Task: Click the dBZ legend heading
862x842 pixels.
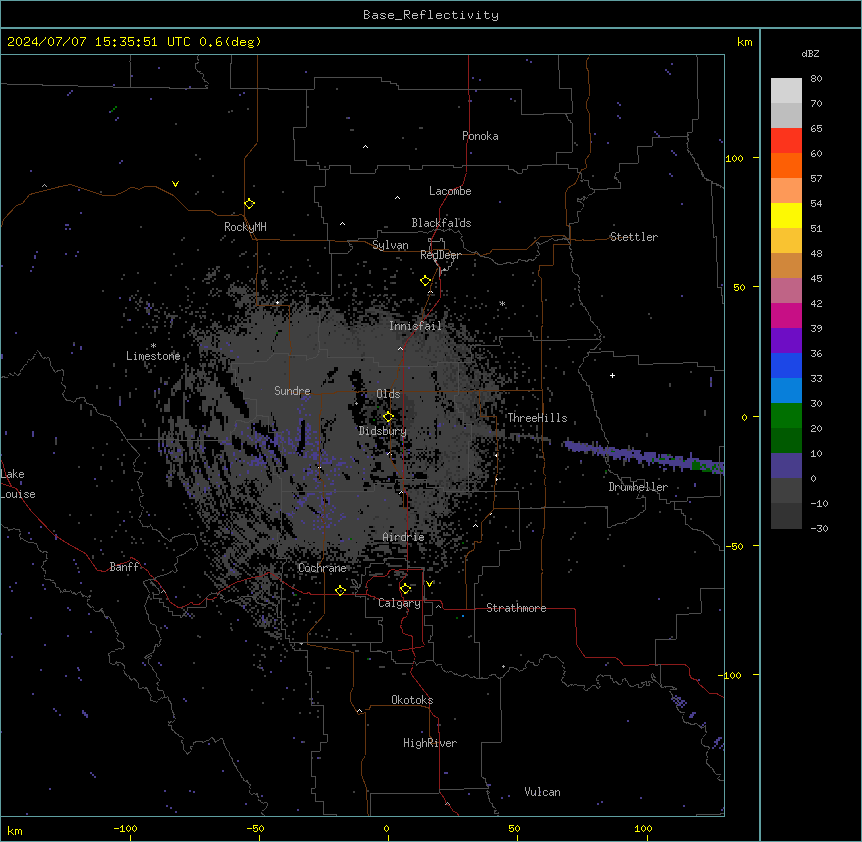Action: 810,54
